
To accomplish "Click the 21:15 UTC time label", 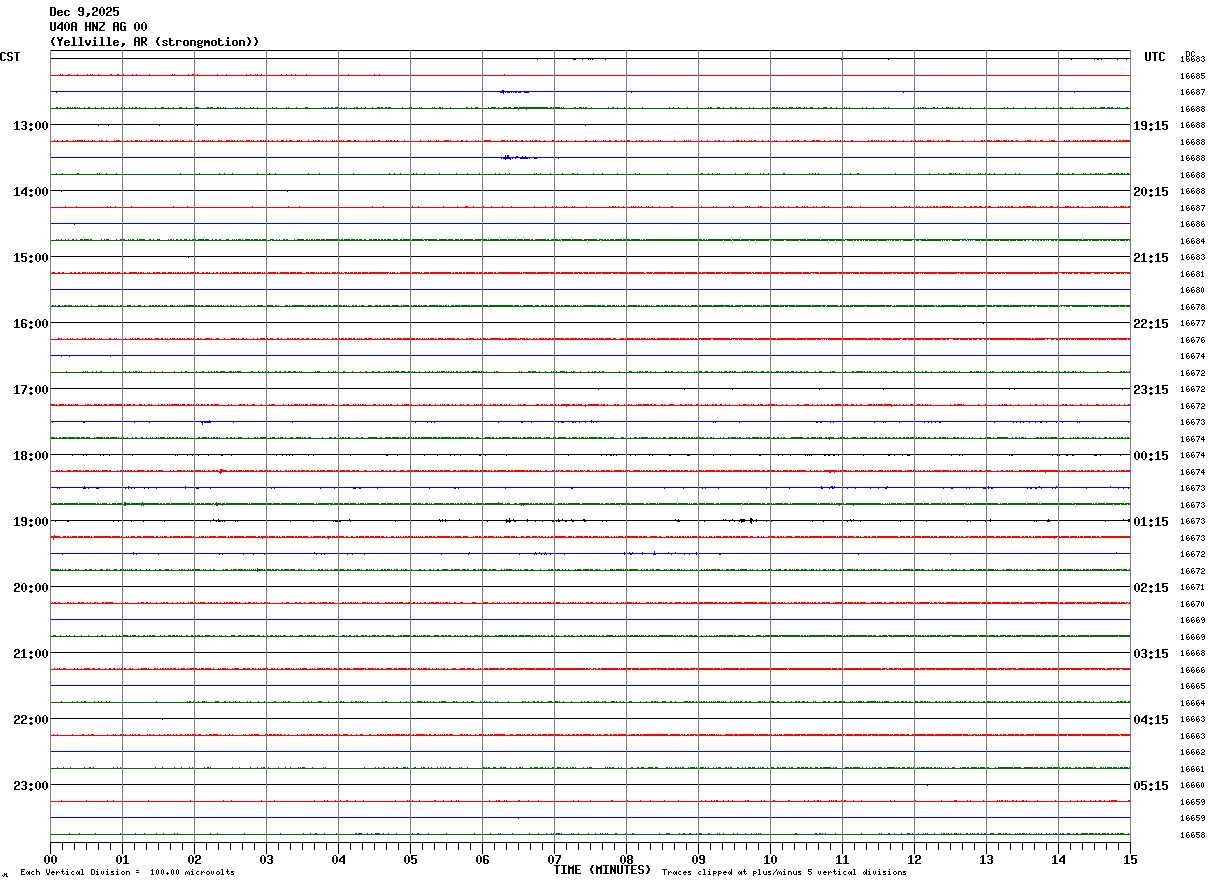I will click(1151, 258).
